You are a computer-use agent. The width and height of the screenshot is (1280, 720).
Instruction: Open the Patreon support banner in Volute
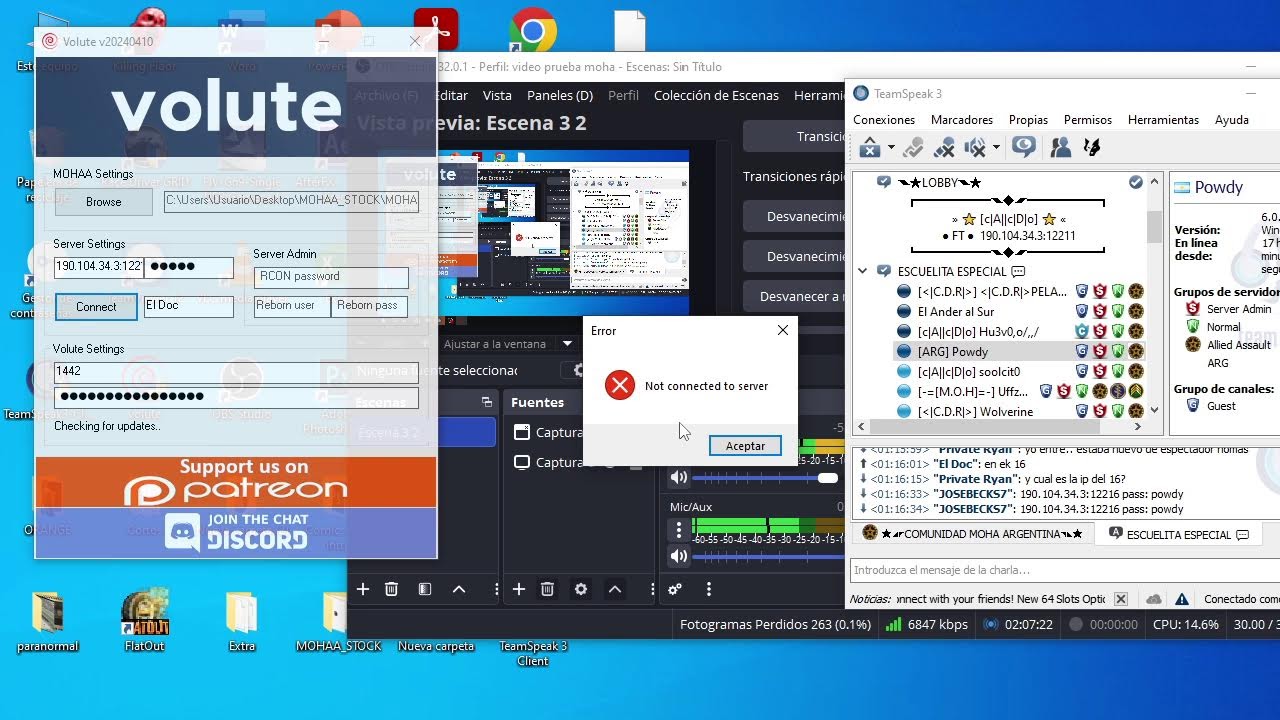(236, 482)
